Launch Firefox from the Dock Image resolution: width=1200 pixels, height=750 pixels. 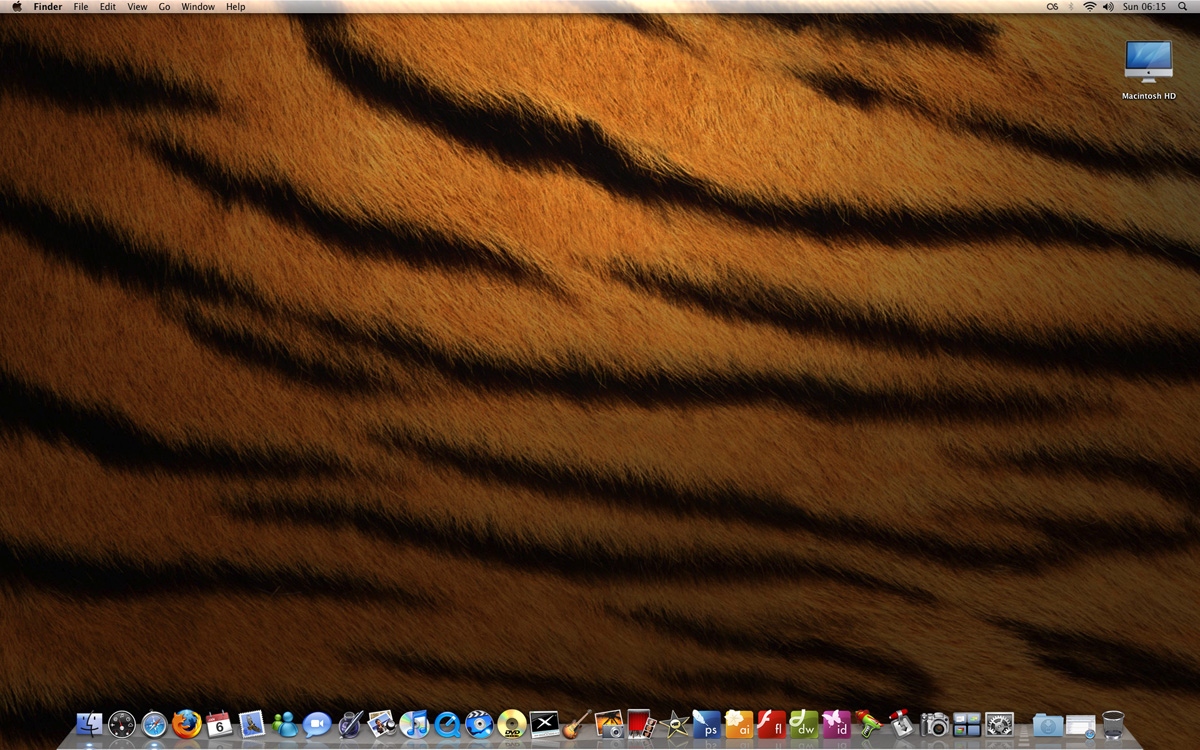(187, 724)
